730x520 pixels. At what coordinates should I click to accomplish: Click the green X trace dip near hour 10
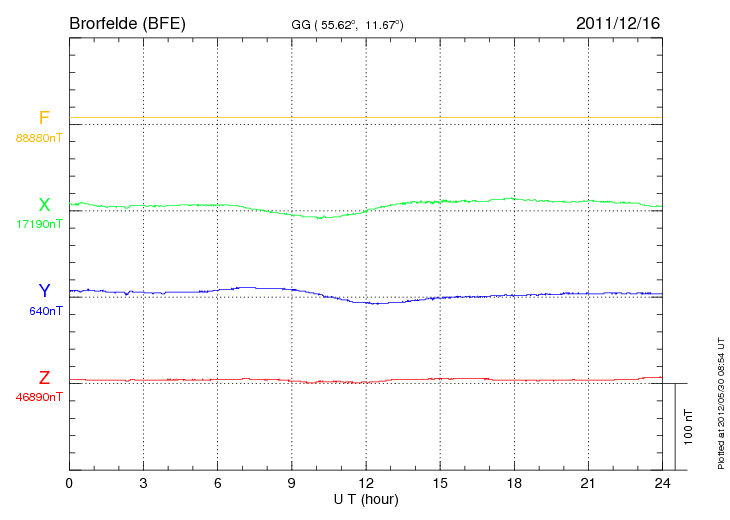click(x=320, y=217)
